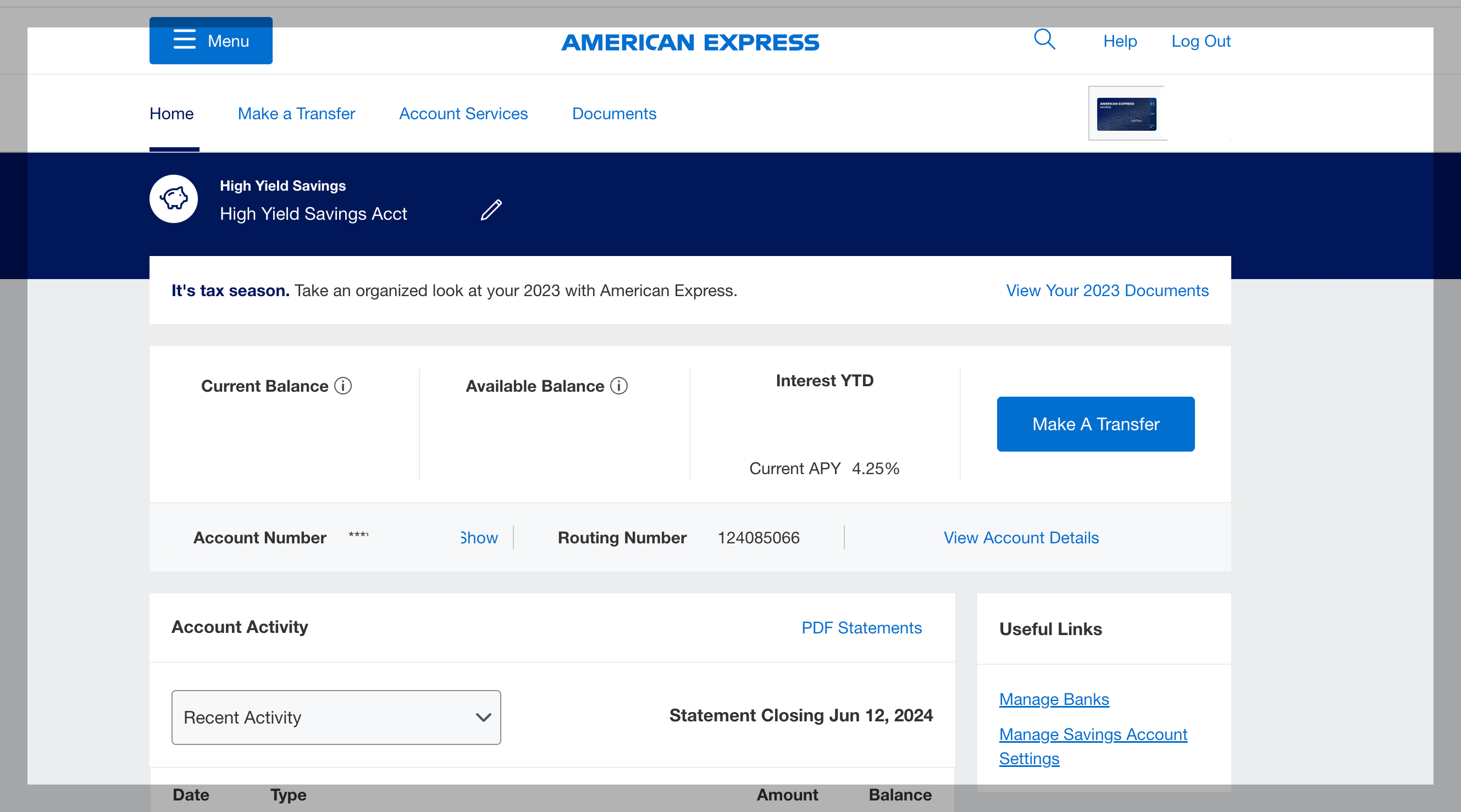Open View Your 2023 Documents link
Screen dimensions: 1461x812
point(1107,290)
